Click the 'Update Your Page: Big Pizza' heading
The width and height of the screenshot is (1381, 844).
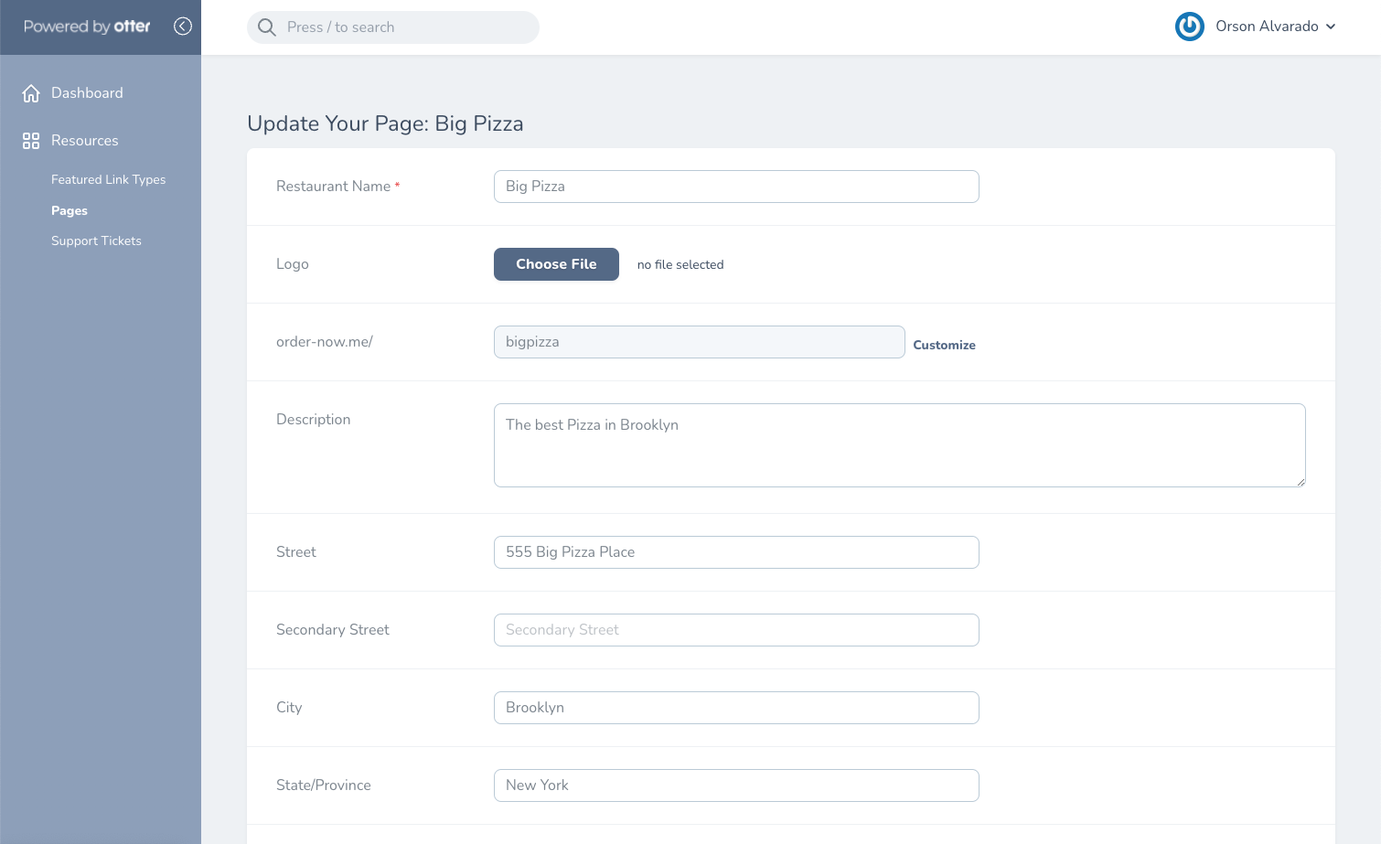(385, 124)
